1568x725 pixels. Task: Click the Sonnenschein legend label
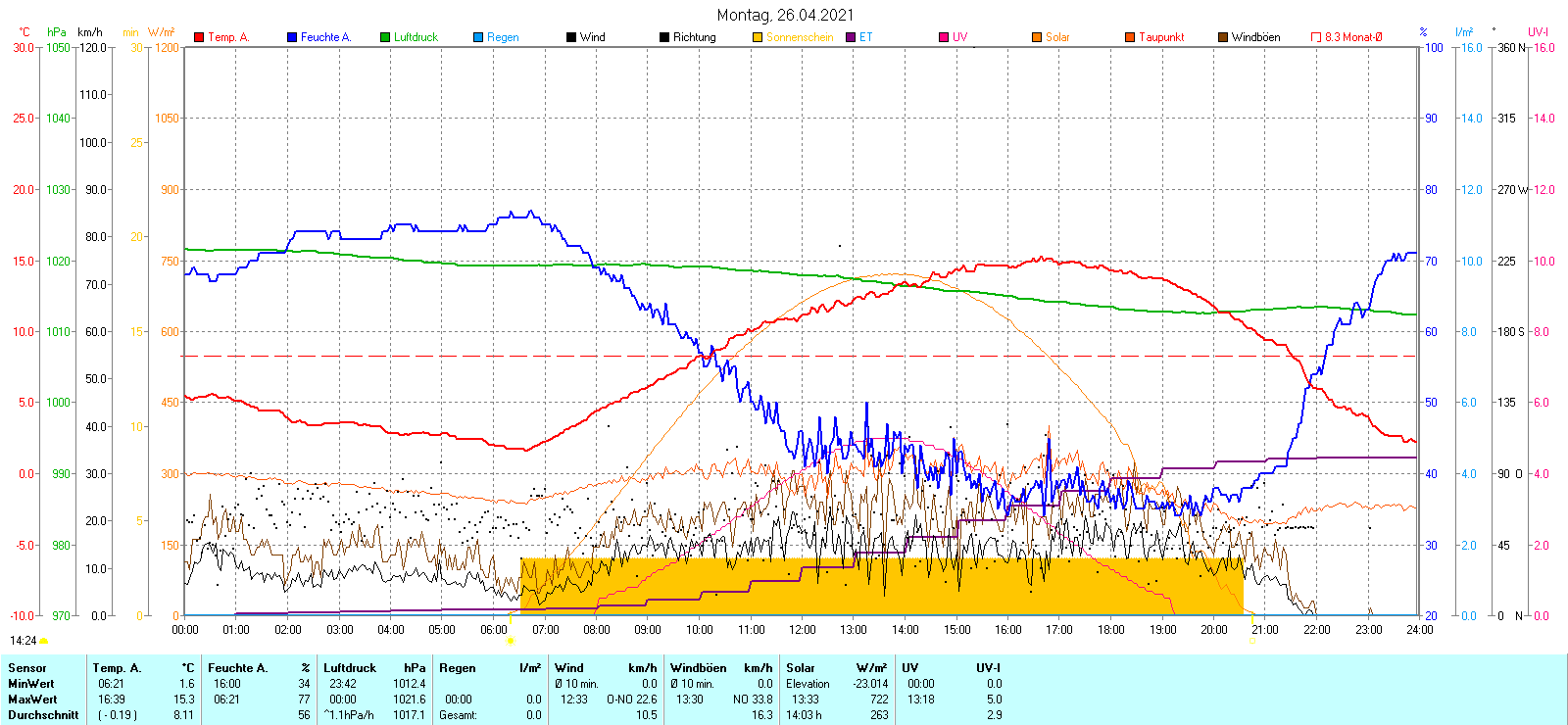800,37
